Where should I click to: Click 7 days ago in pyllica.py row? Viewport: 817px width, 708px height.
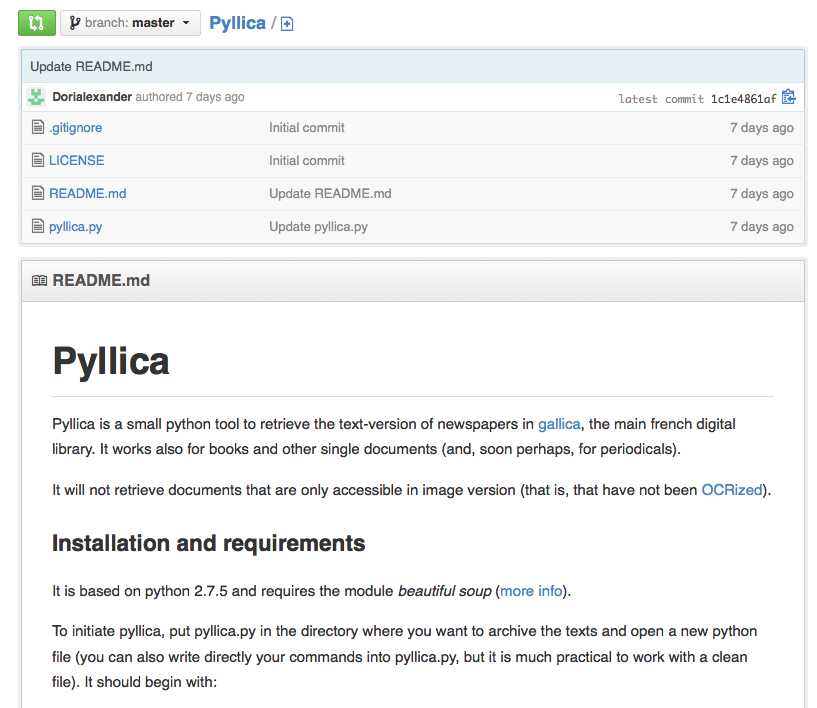(762, 227)
